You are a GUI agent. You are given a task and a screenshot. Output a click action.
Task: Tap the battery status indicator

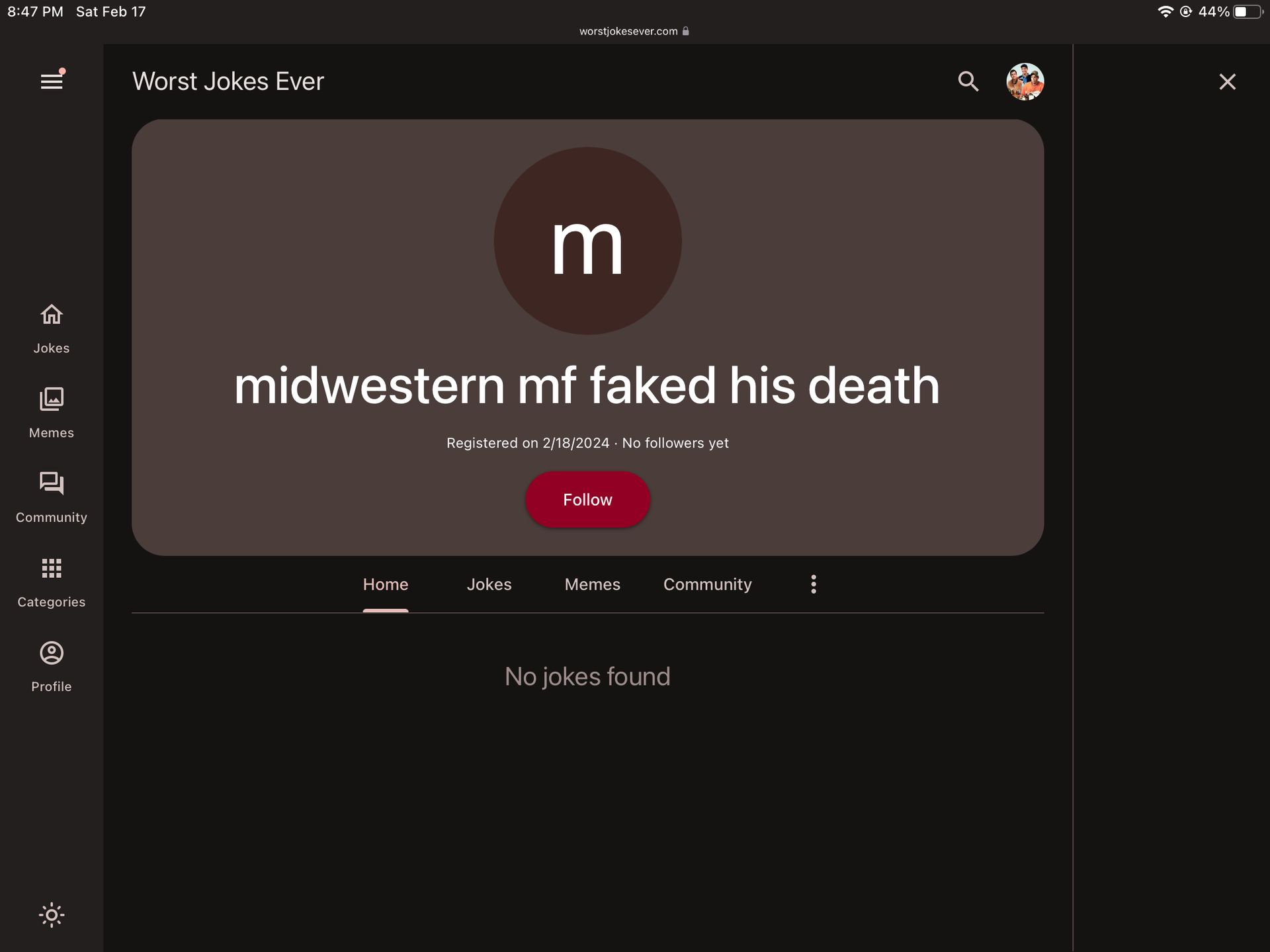(1247, 12)
